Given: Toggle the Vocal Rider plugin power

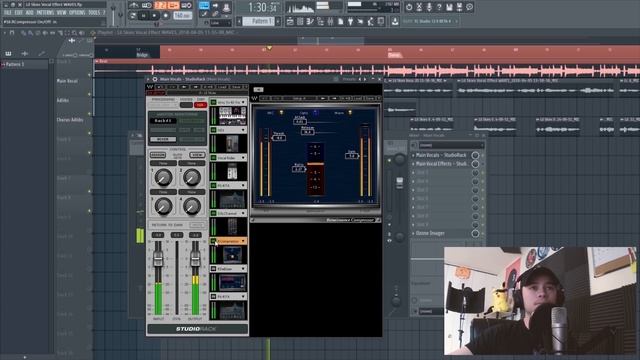Looking at the screenshot, I should (x=213, y=158).
